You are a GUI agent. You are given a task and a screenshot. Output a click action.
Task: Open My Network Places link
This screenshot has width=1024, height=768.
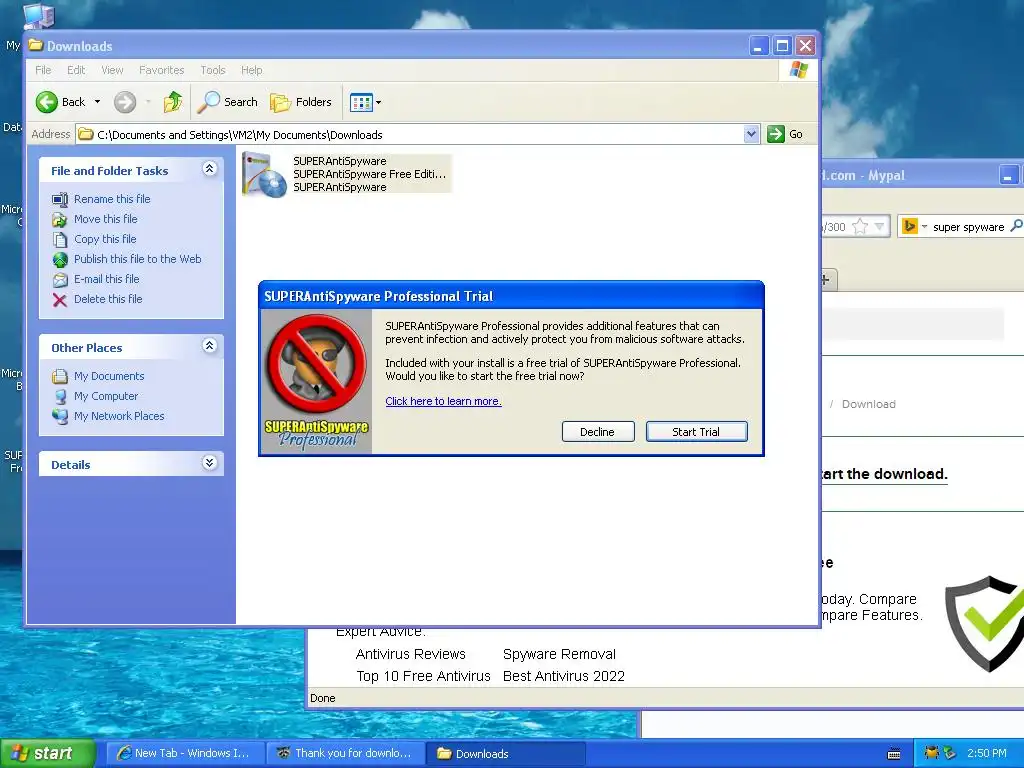click(x=119, y=416)
